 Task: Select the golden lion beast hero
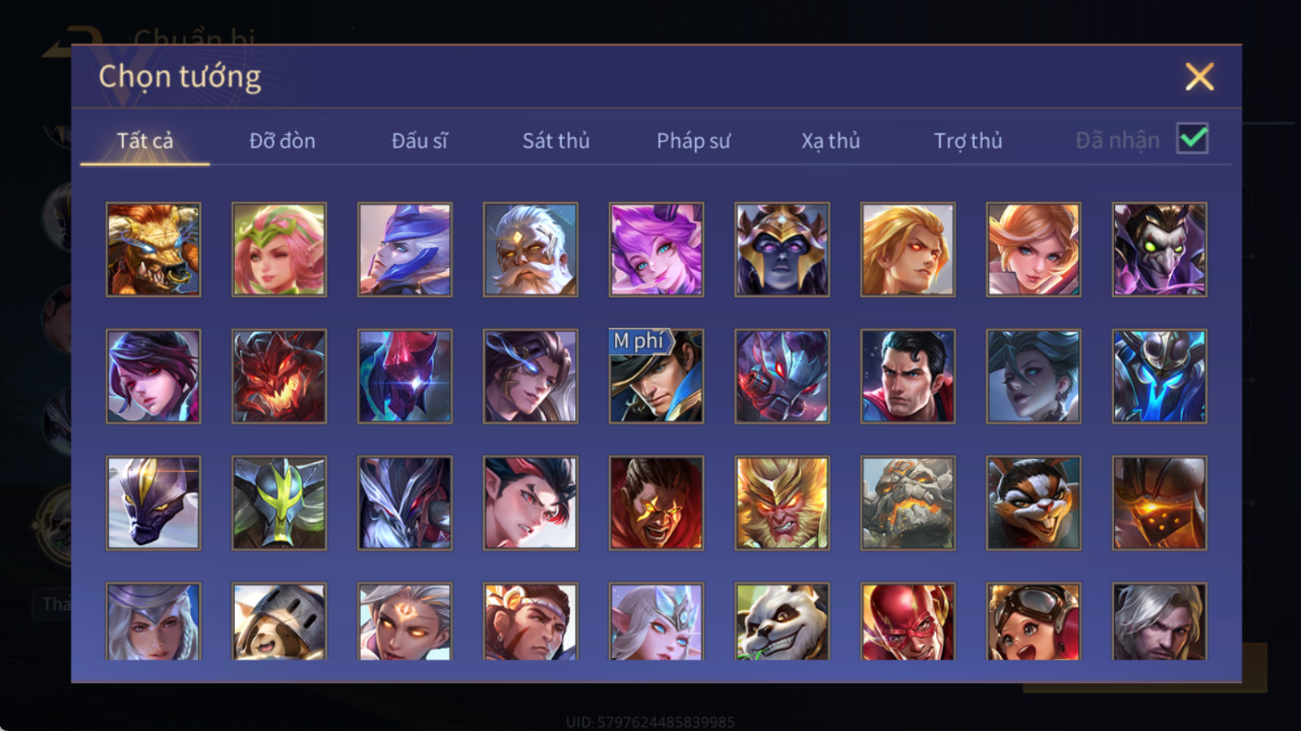click(x=153, y=249)
